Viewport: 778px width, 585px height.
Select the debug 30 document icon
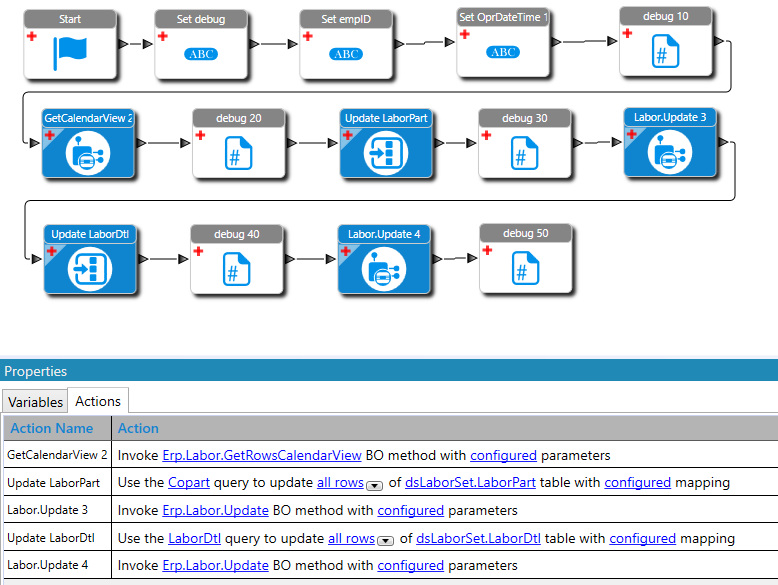(x=524, y=153)
